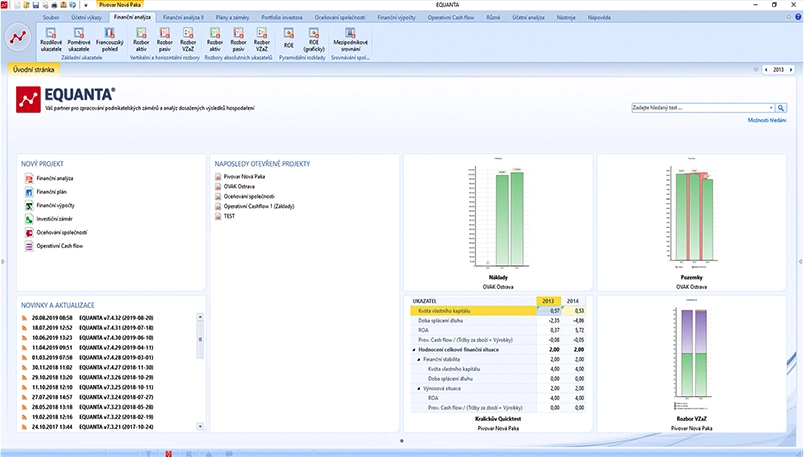Screen dimensions: 804x457
Task: Open Rozbor aktiv in Vertikální a horizontální rozbory
Action: pyautogui.click(x=141, y=40)
